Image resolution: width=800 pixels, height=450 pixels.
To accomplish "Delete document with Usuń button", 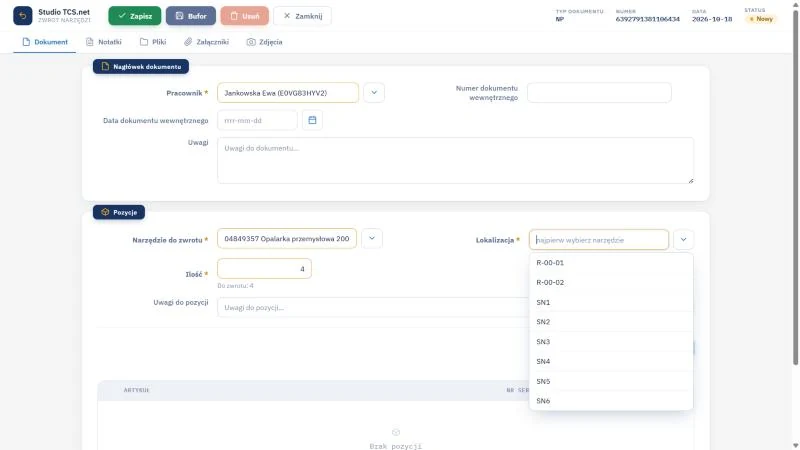I will pos(244,16).
